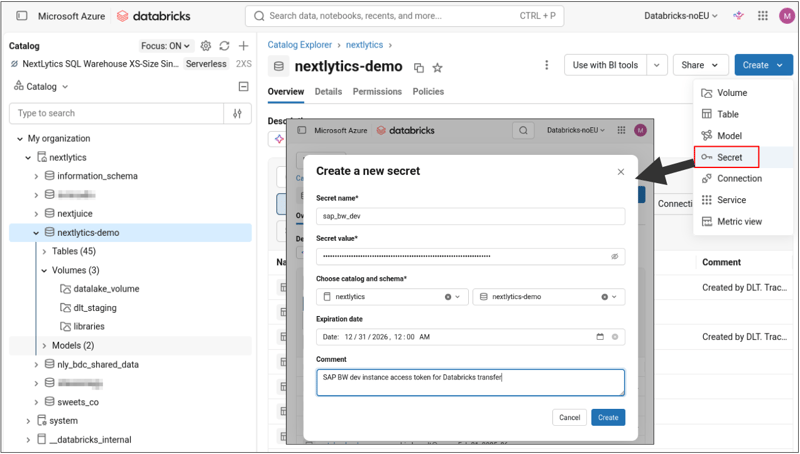800x454 pixels.
Task: Open the schema dropdown showing nextlytics-demo
Action: 548,297
